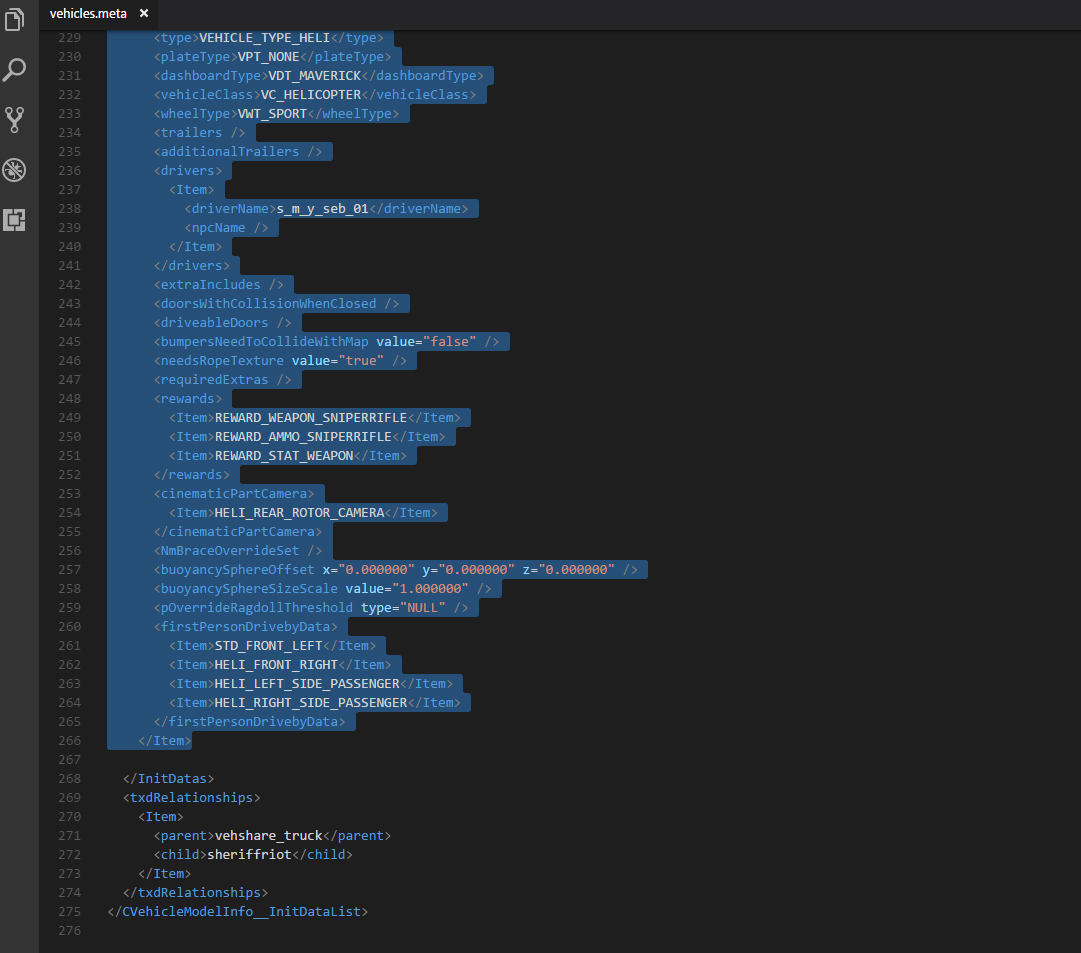
Task: Click sheriffriot child value
Action: (x=249, y=854)
